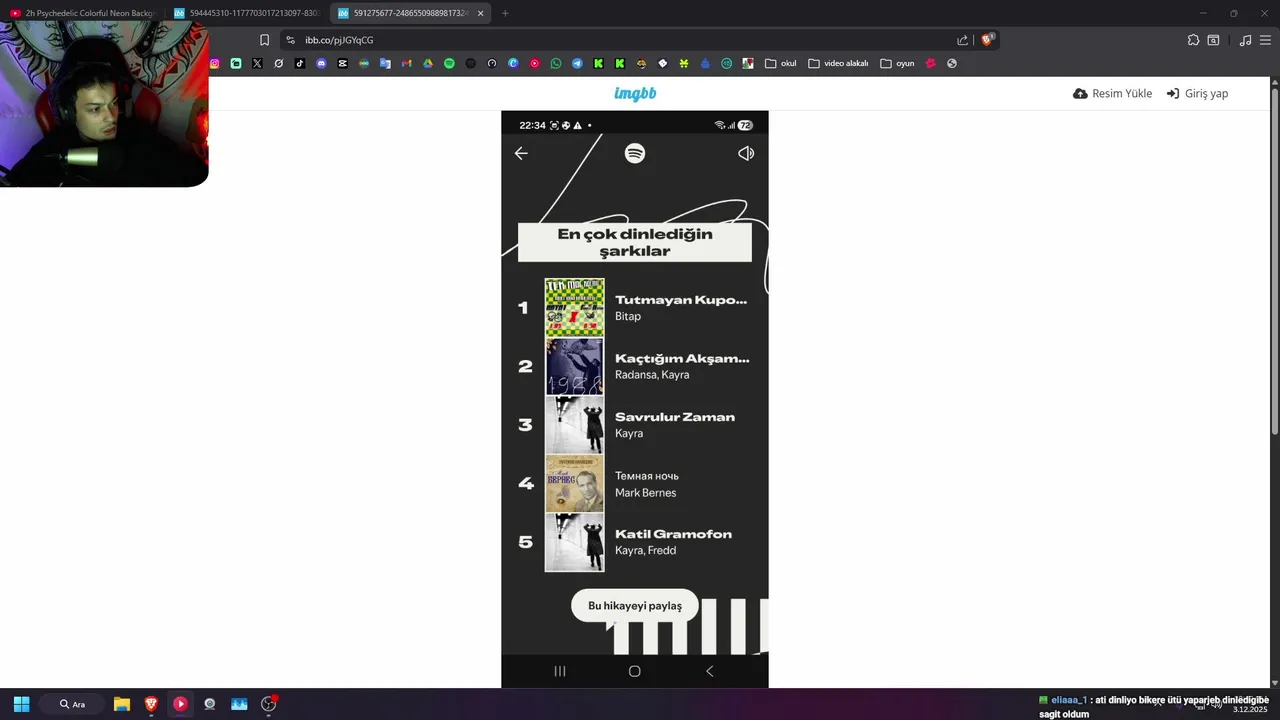Viewport: 1280px width, 720px height.
Task: Click the En çok dinlediğin şarkılar heading
Action: (x=635, y=242)
